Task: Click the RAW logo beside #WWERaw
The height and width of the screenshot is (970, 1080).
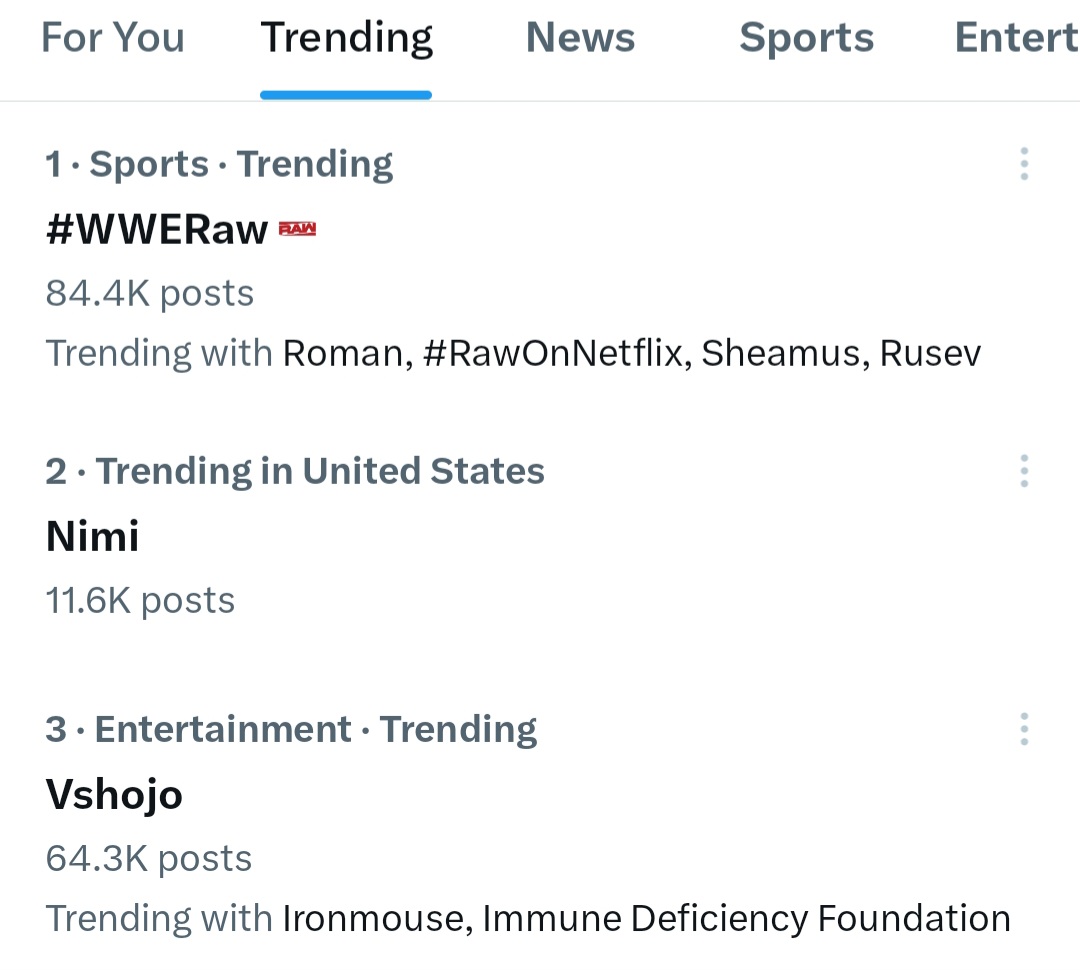Action: pyautogui.click(x=298, y=229)
